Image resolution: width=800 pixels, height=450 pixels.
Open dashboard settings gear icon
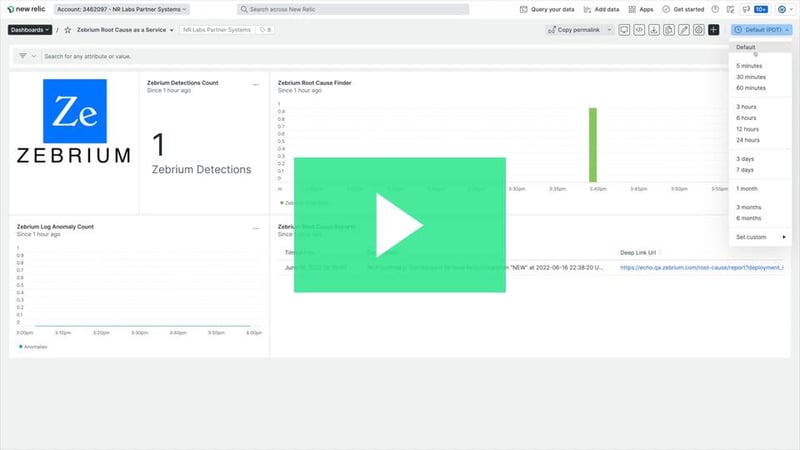(x=698, y=30)
